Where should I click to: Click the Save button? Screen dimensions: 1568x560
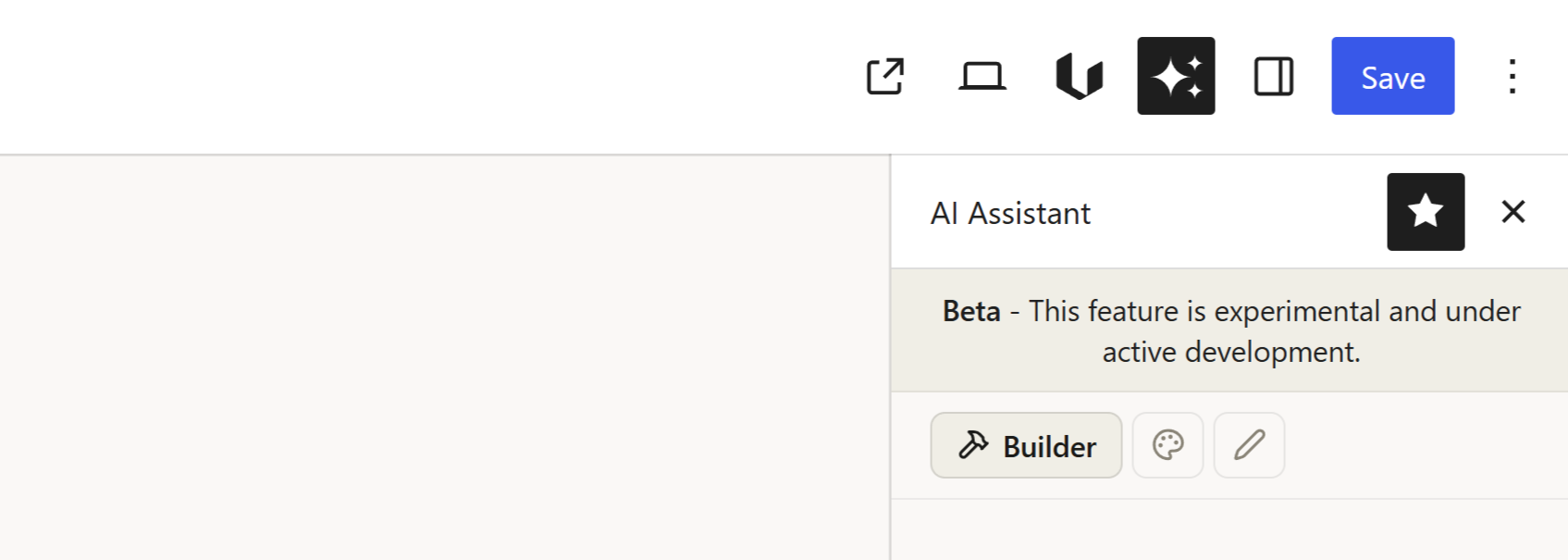[x=1392, y=77]
